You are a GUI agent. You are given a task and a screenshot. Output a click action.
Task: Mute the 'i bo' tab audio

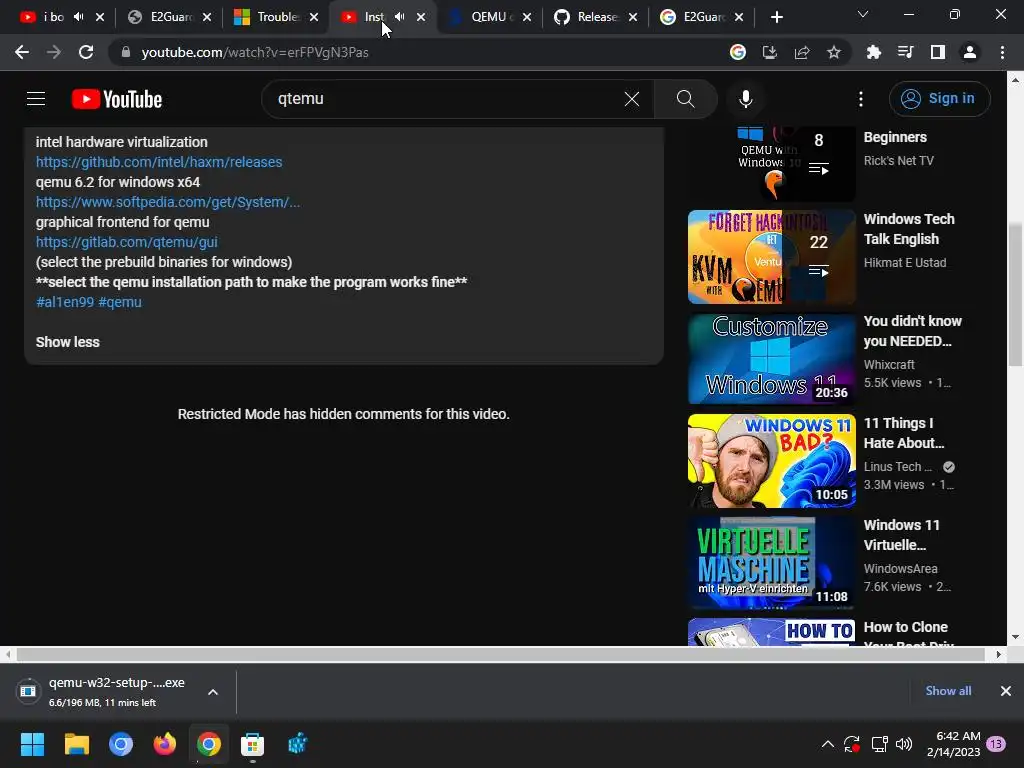point(78,17)
